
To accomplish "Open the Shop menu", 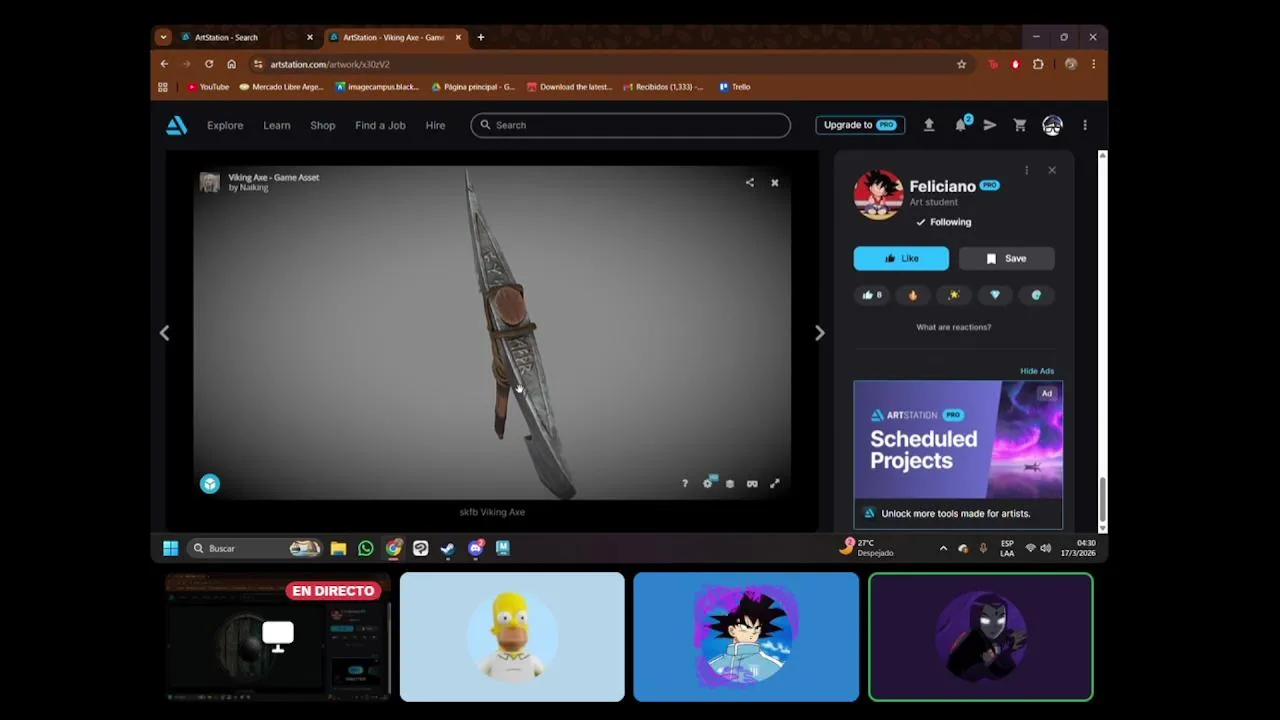I will (323, 125).
